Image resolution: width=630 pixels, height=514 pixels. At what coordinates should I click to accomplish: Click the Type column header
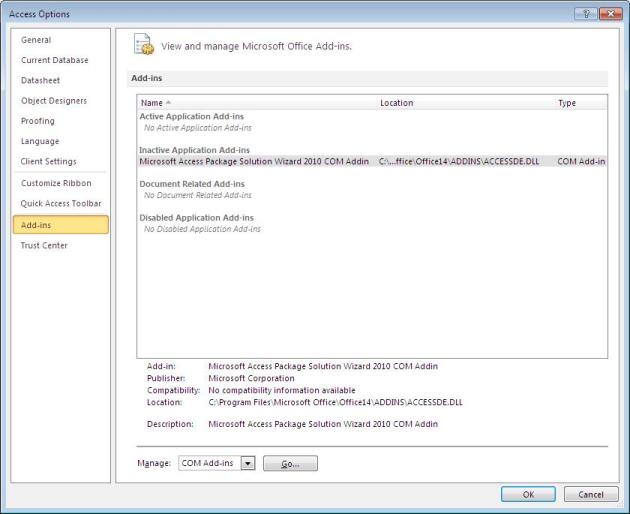pos(567,103)
